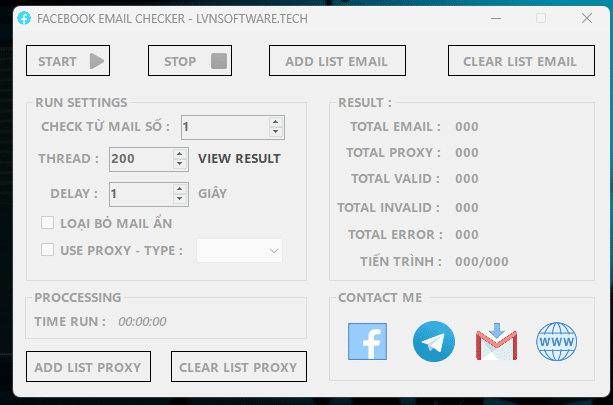
Task: Click TIẾN TRÌNH value 000/000
Action: point(482,262)
